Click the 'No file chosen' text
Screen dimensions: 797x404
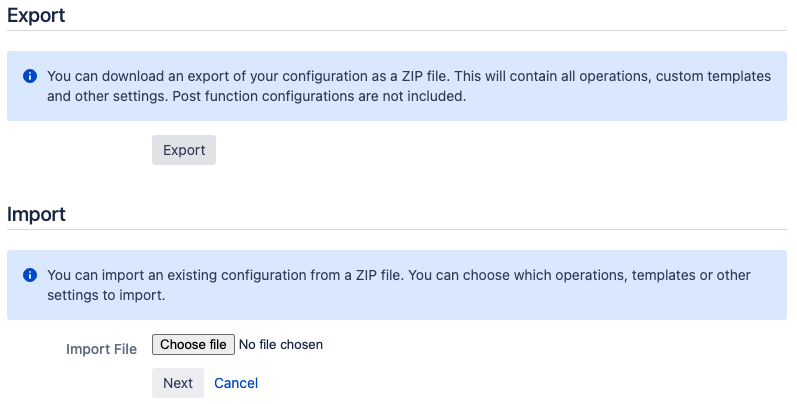coord(281,345)
